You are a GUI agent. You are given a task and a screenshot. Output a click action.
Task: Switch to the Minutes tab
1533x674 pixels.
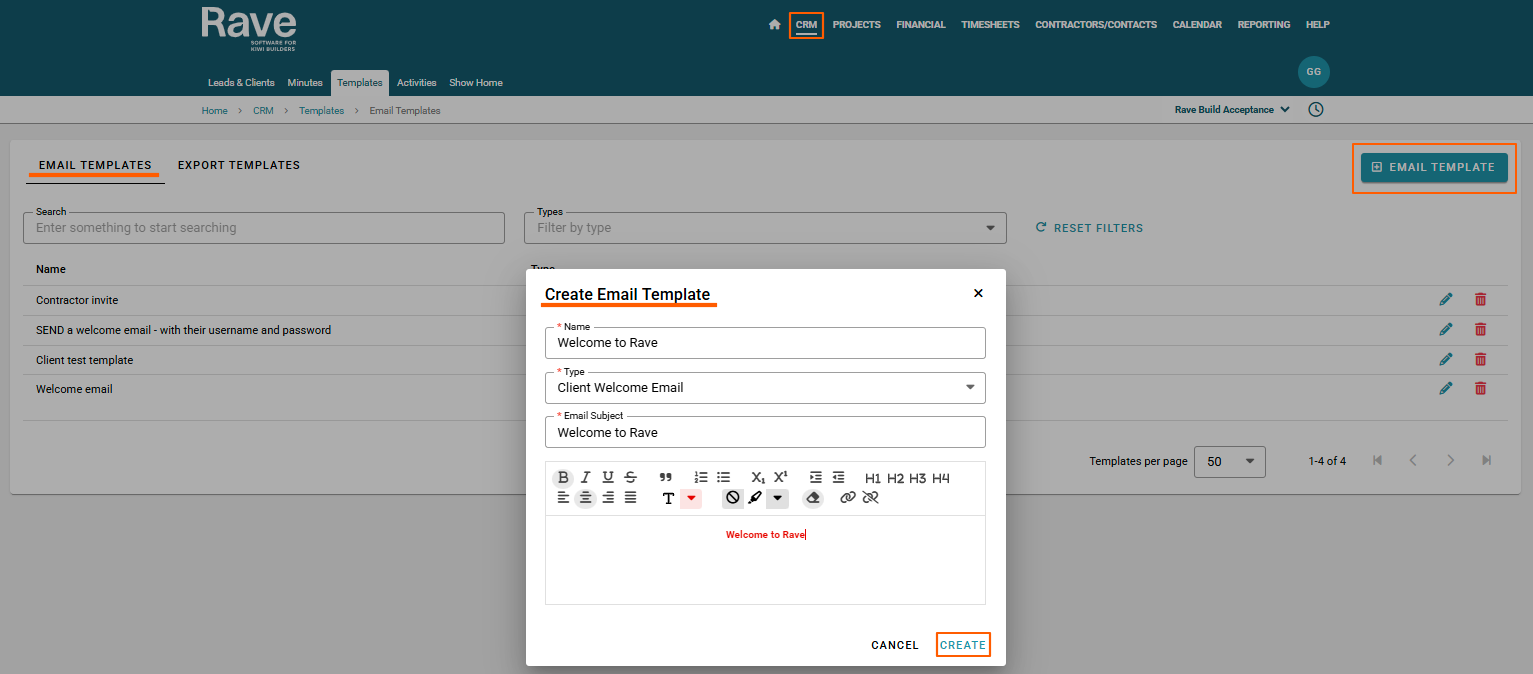click(x=305, y=83)
